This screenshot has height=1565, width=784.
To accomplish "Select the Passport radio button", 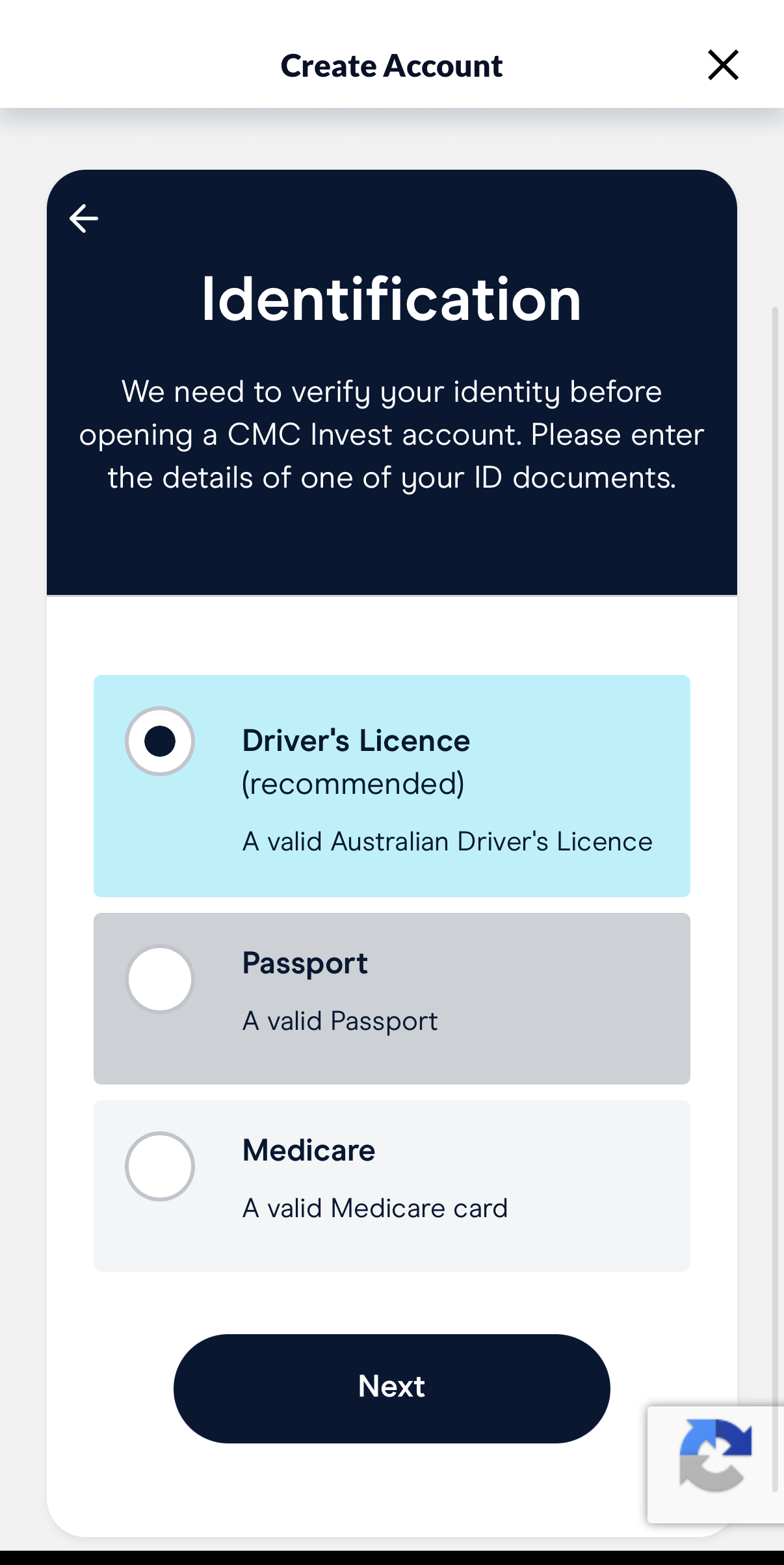I will click(160, 979).
